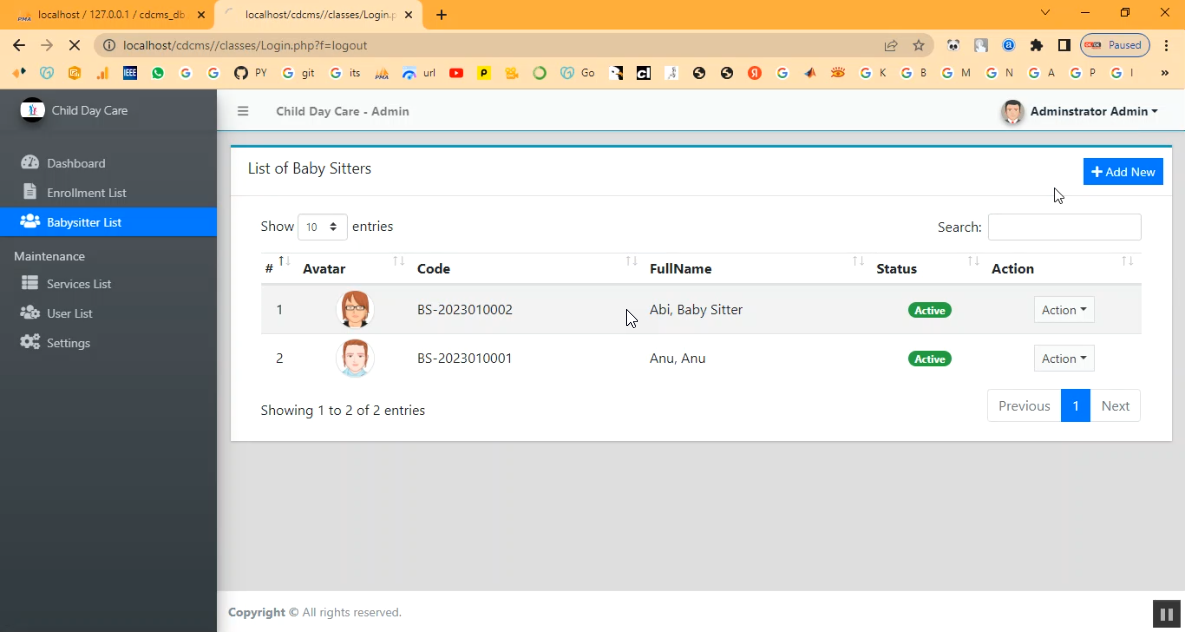Screen dimensions: 1185x632
Task: Click the Search input field
Action: coord(1064,227)
